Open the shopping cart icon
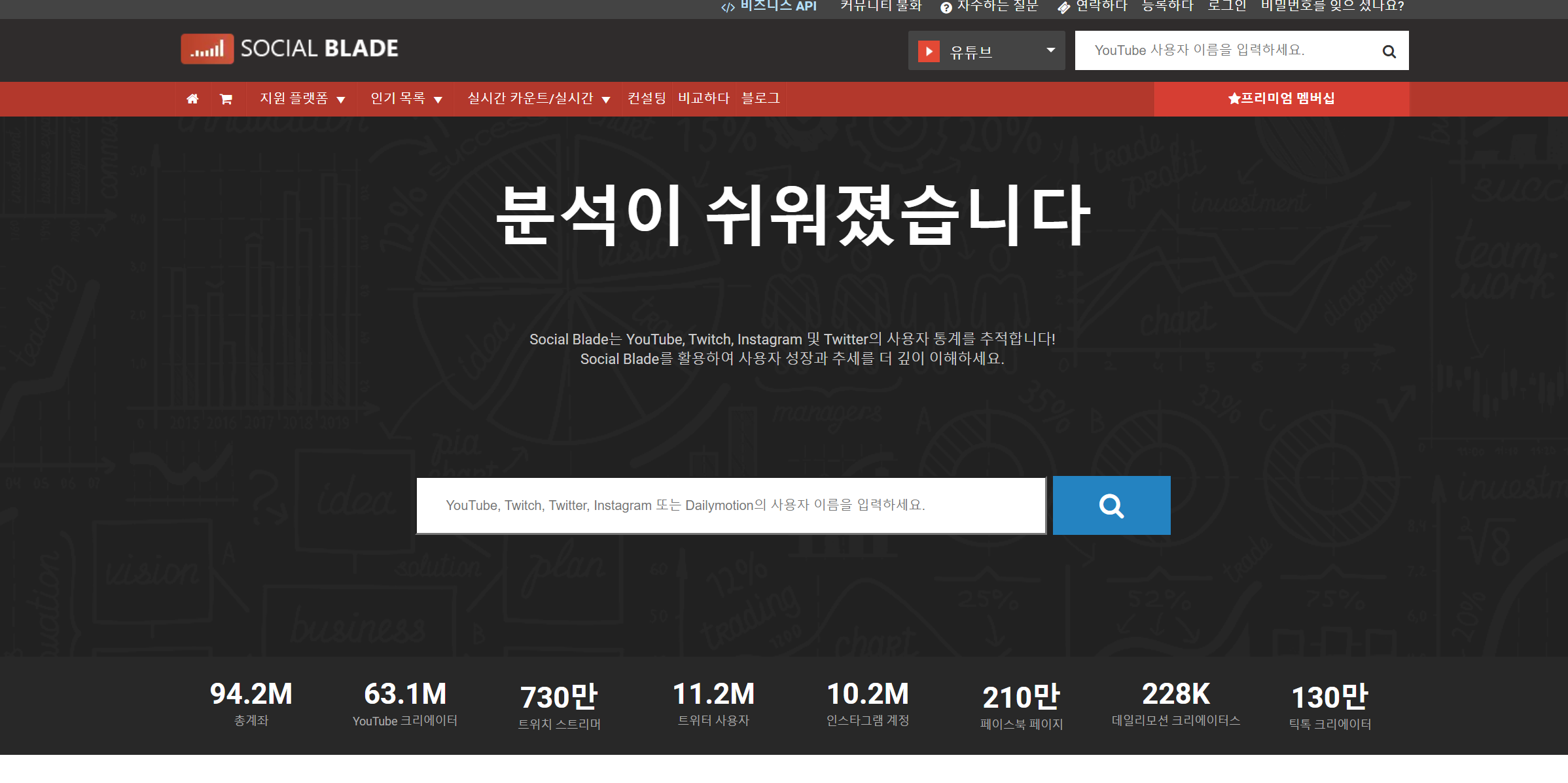This screenshot has width=1568, height=783. tap(226, 99)
